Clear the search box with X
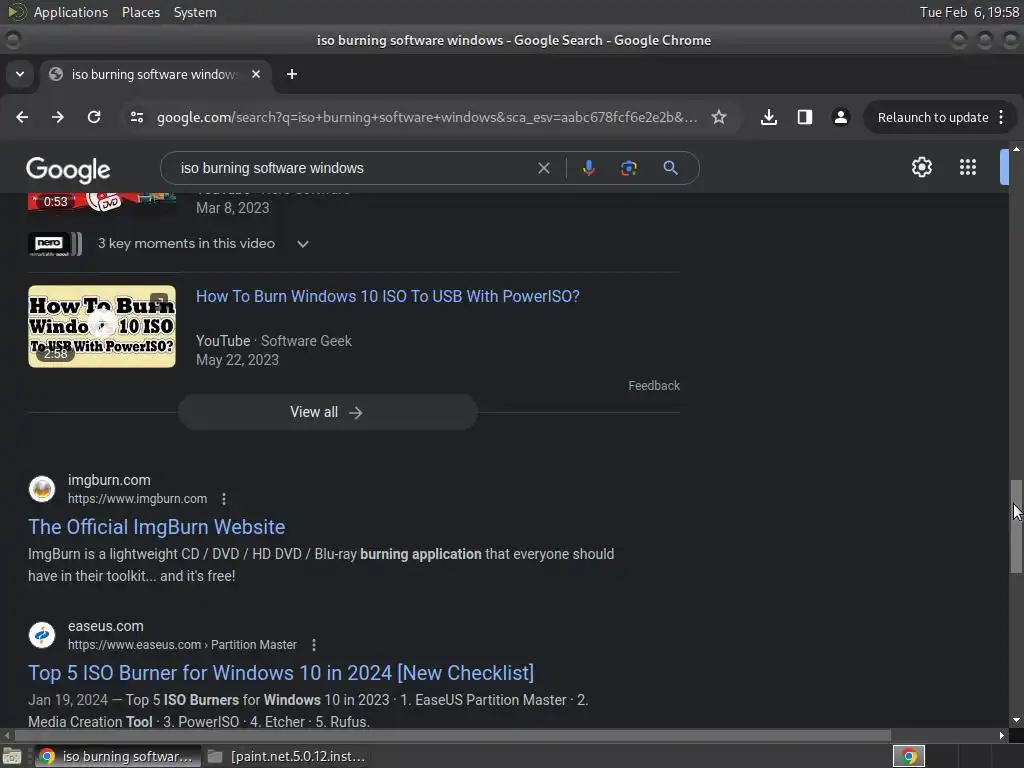The height and width of the screenshot is (768, 1024). [543, 168]
